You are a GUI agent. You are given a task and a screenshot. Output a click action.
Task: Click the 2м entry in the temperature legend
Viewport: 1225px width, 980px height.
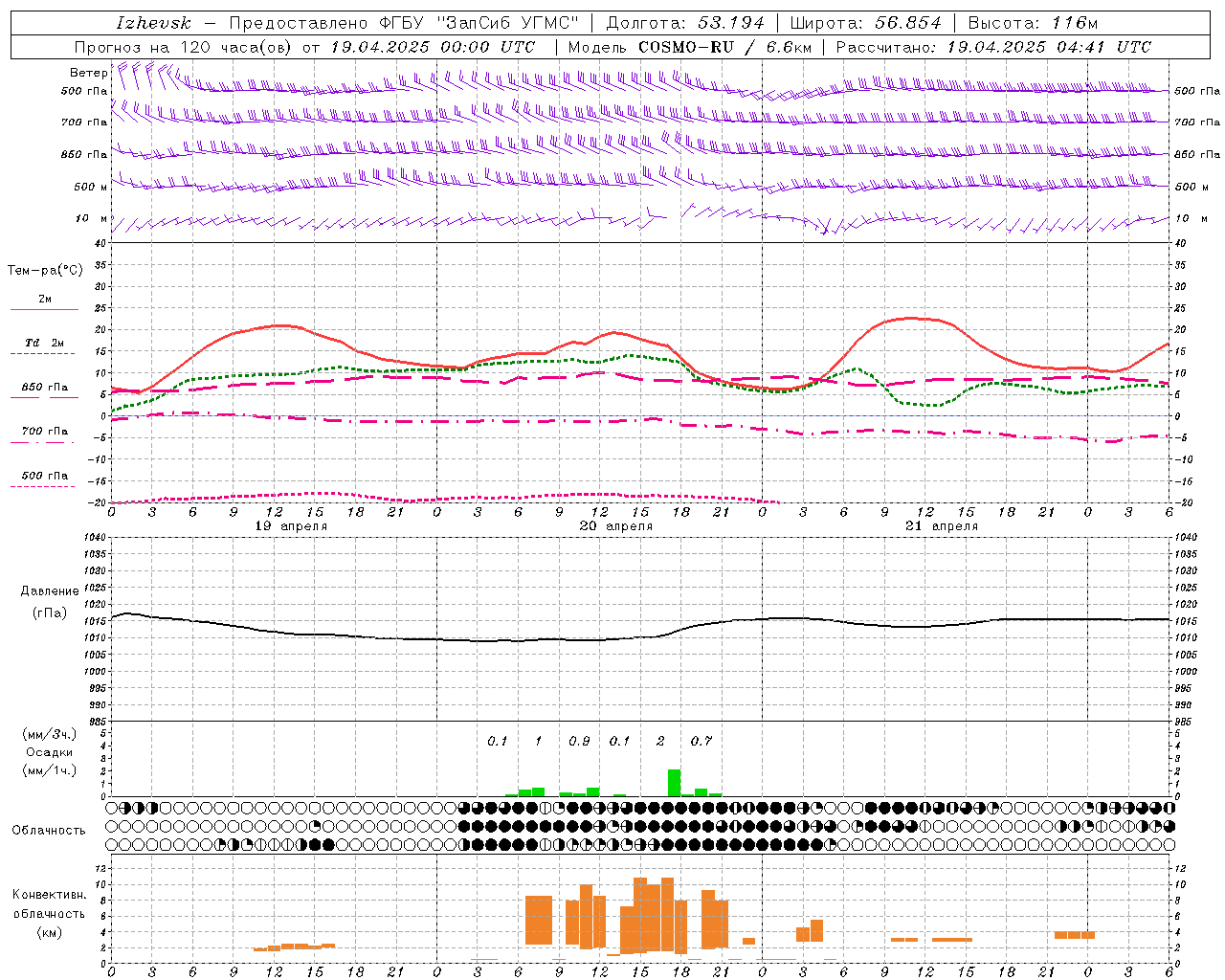(45, 299)
